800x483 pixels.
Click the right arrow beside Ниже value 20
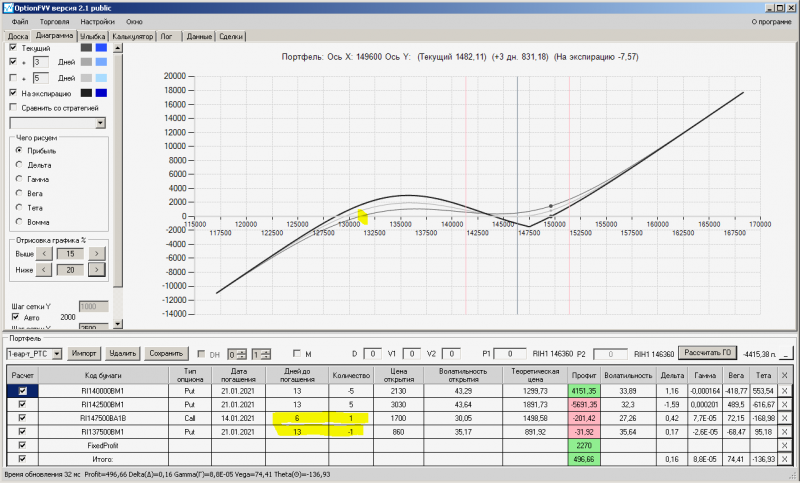click(96, 270)
